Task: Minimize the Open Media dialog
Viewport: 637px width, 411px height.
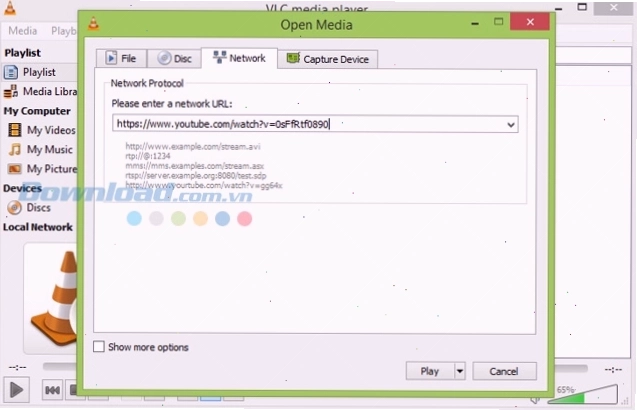Action: [x=474, y=24]
